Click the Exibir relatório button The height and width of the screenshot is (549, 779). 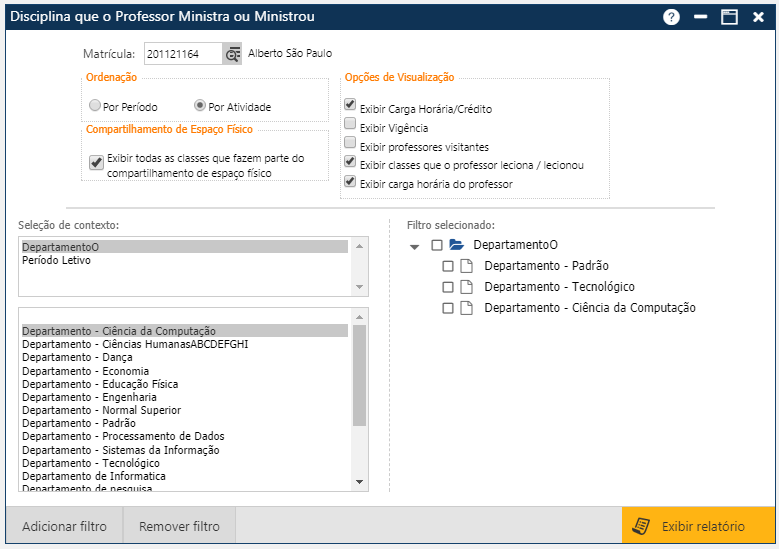[699, 526]
